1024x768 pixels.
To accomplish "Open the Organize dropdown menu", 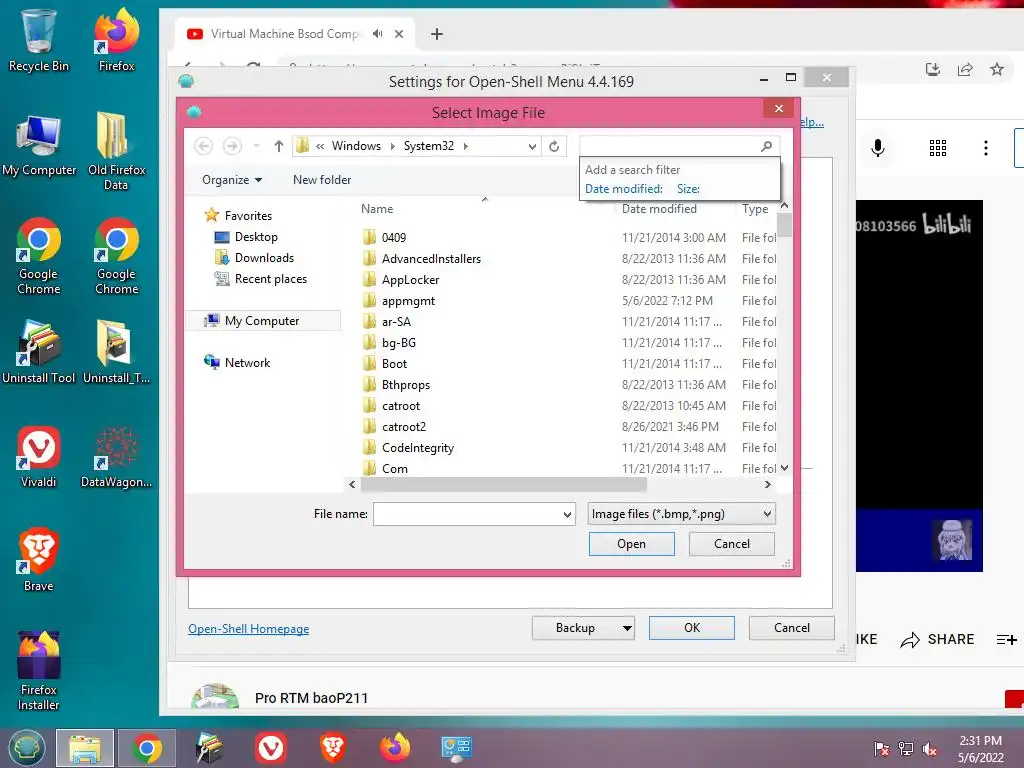I will pos(232,180).
